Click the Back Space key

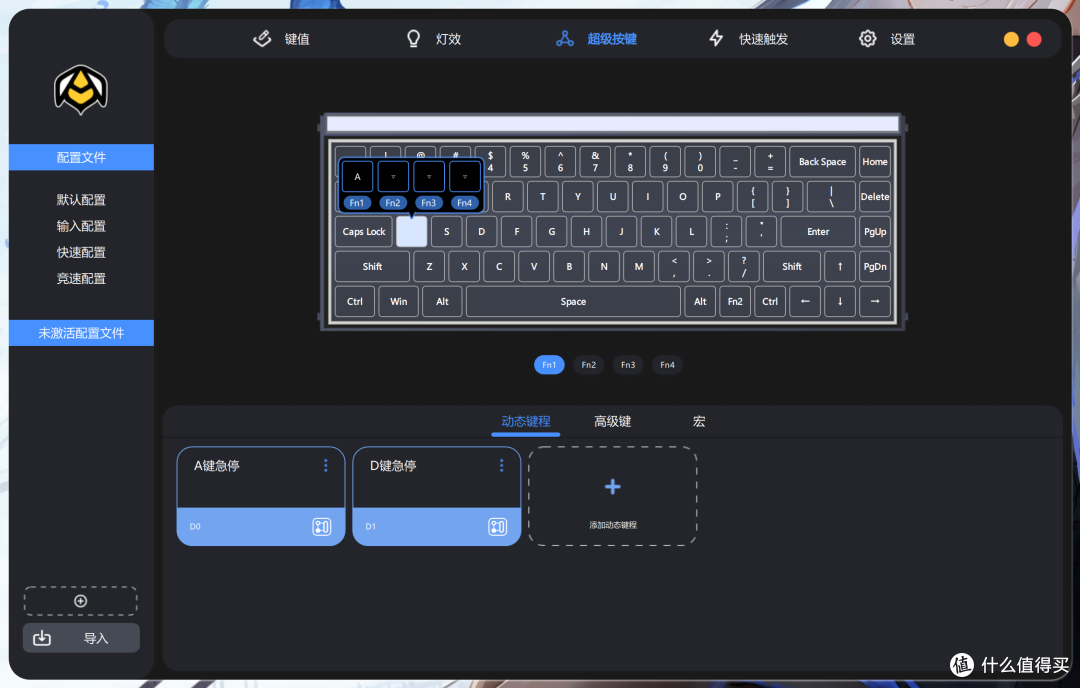[822, 161]
